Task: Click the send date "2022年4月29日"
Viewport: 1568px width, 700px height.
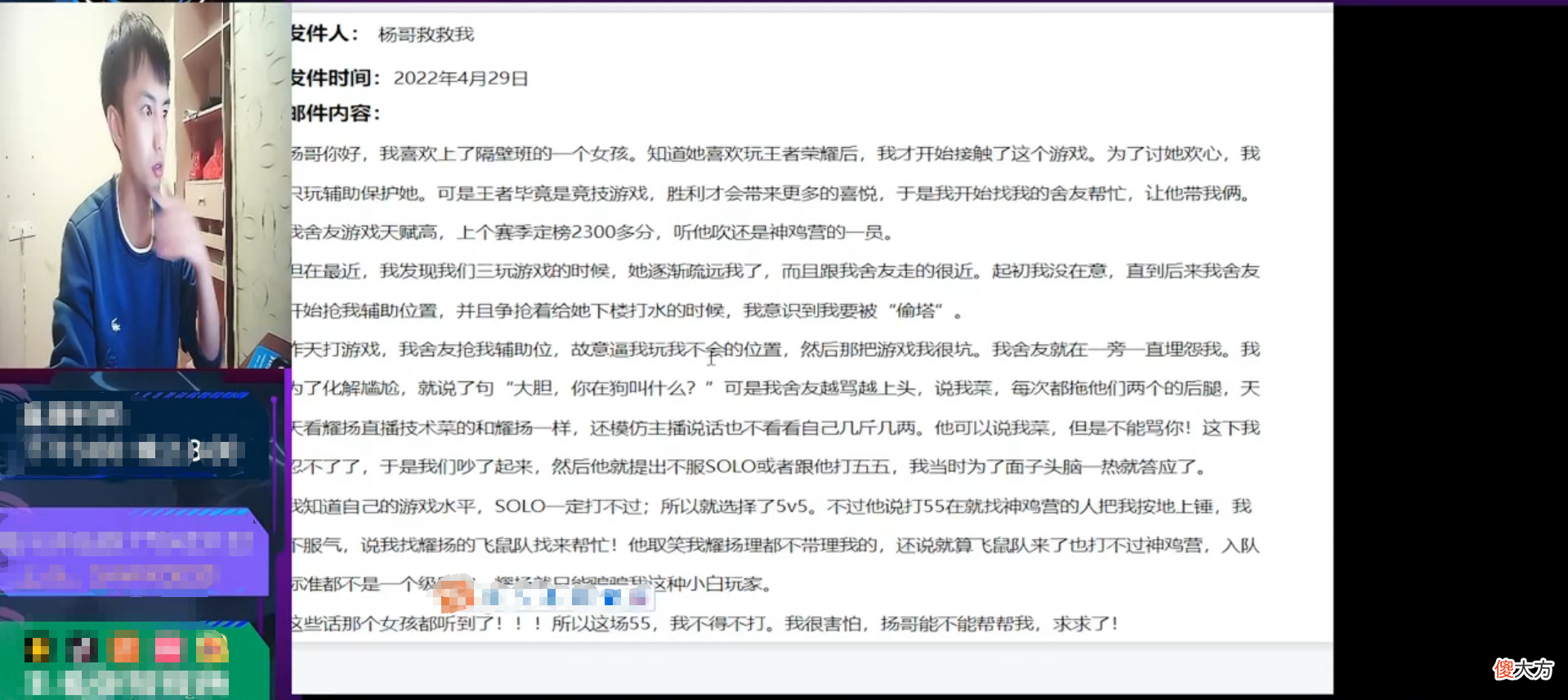Action: pos(461,78)
